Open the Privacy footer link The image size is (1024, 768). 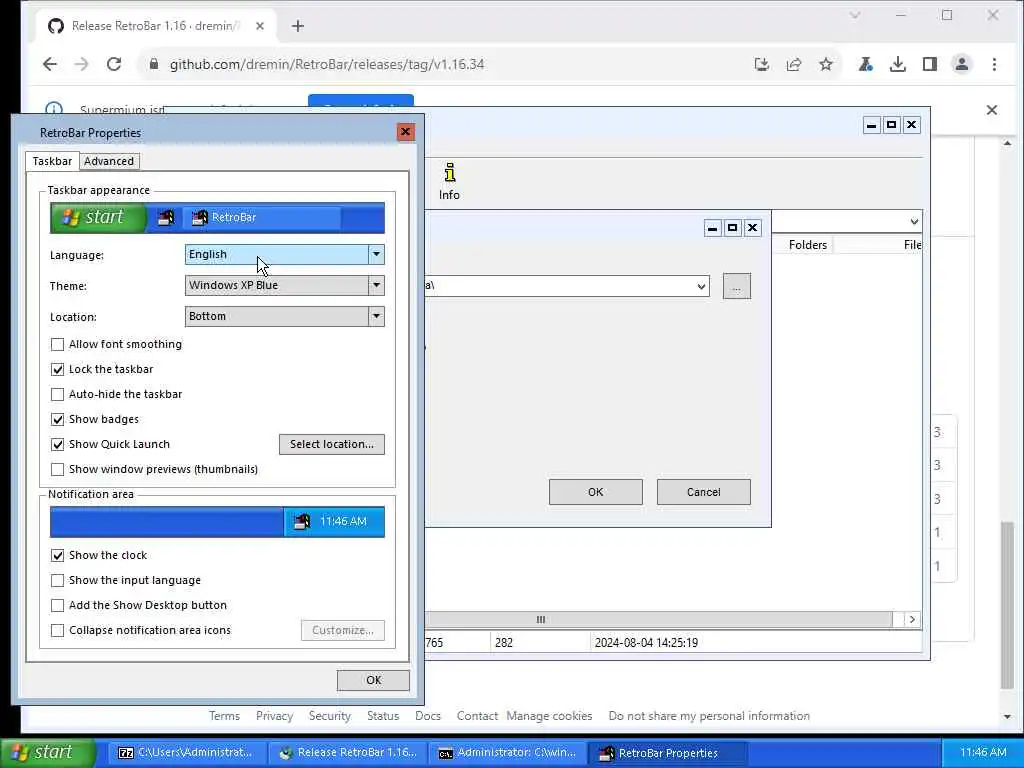[274, 716]
